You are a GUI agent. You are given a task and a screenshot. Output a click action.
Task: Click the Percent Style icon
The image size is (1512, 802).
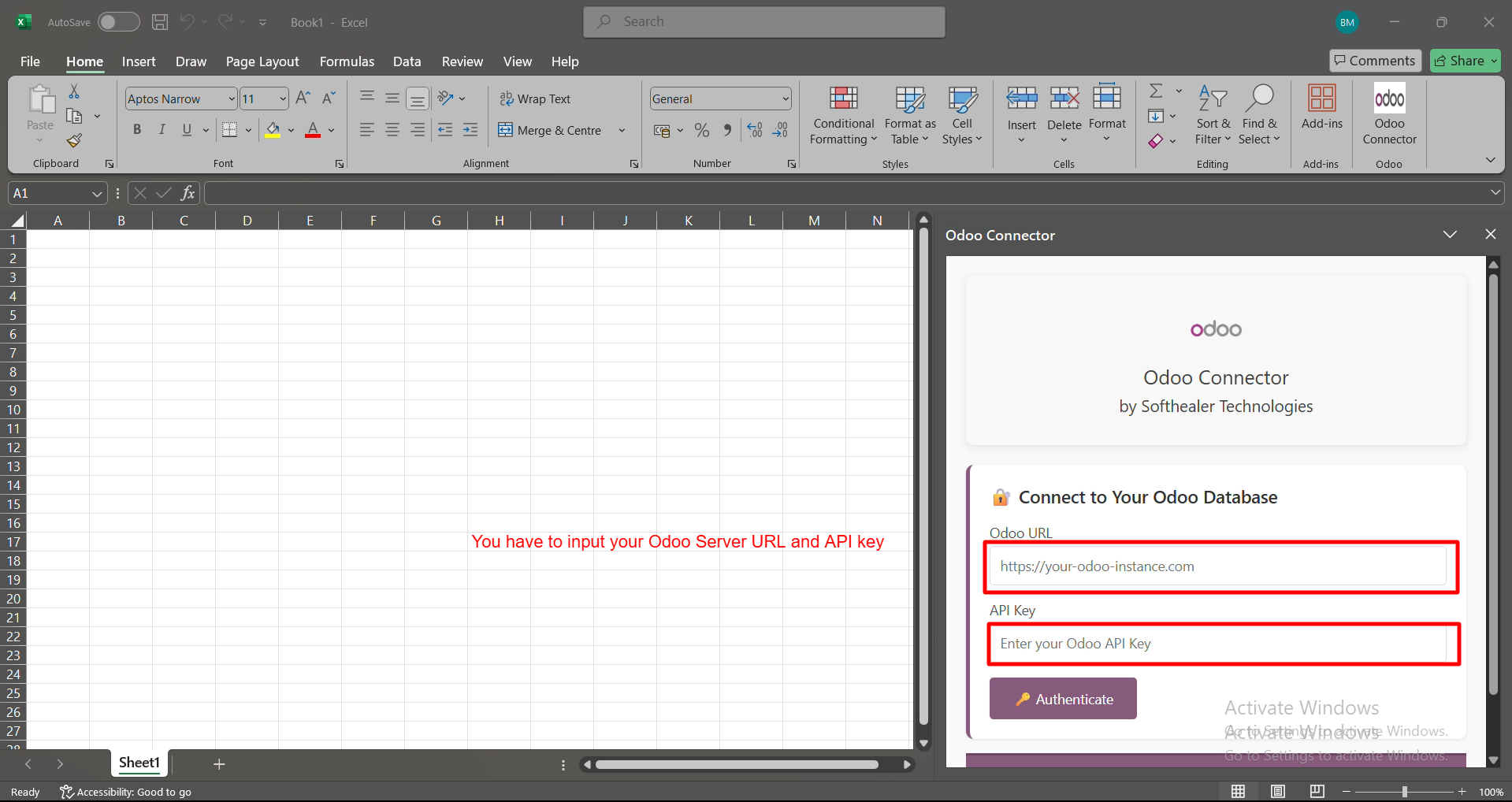[702, 131]
